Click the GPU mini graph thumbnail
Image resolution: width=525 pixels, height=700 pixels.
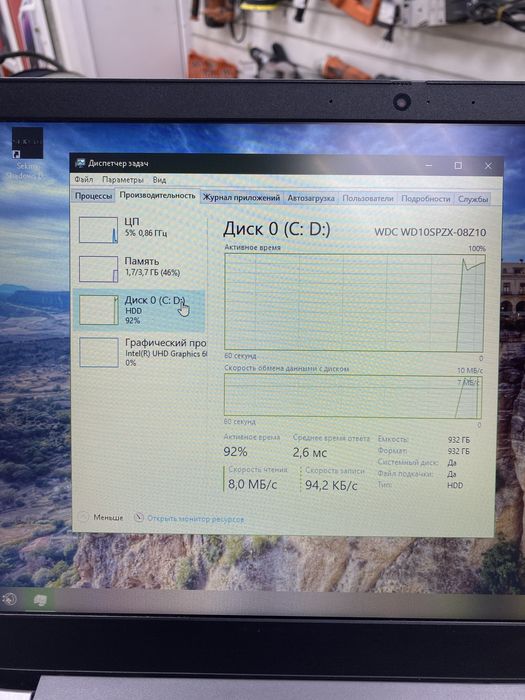pos(99,352)
